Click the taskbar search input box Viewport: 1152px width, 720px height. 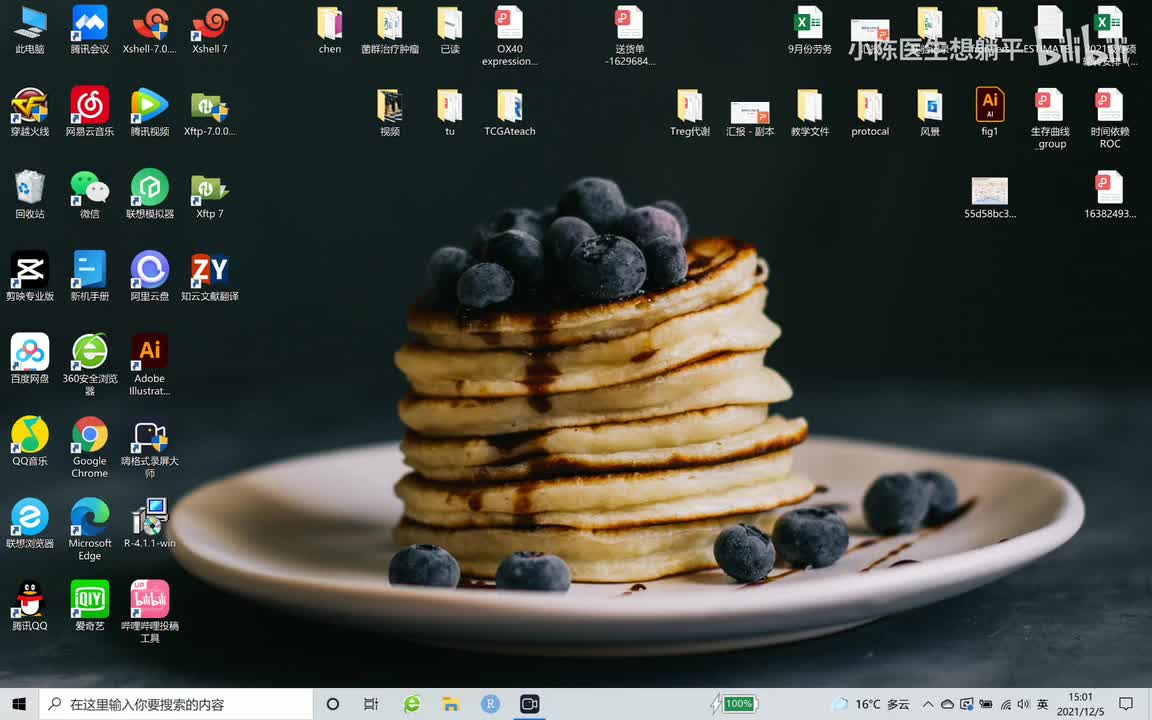176,704
